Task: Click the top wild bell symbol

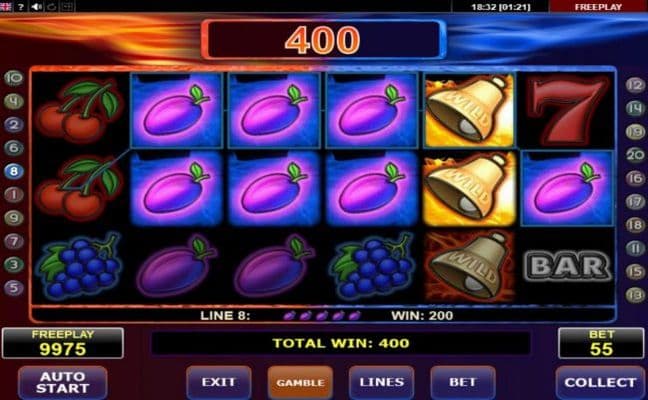Action: pos(469,110)
